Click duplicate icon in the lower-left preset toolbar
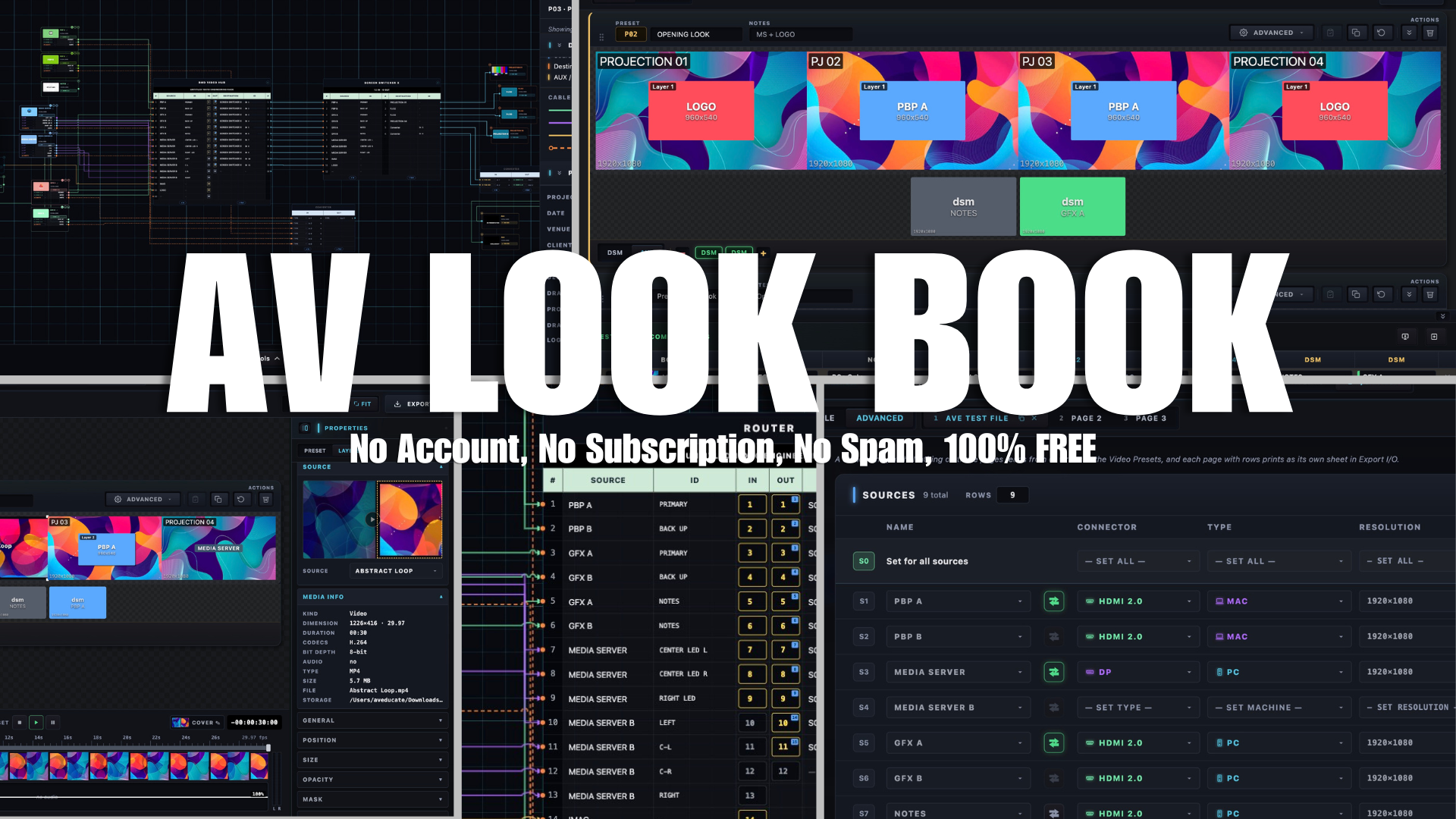Viewport: 1456px width, 819px height. pos(218,499)
